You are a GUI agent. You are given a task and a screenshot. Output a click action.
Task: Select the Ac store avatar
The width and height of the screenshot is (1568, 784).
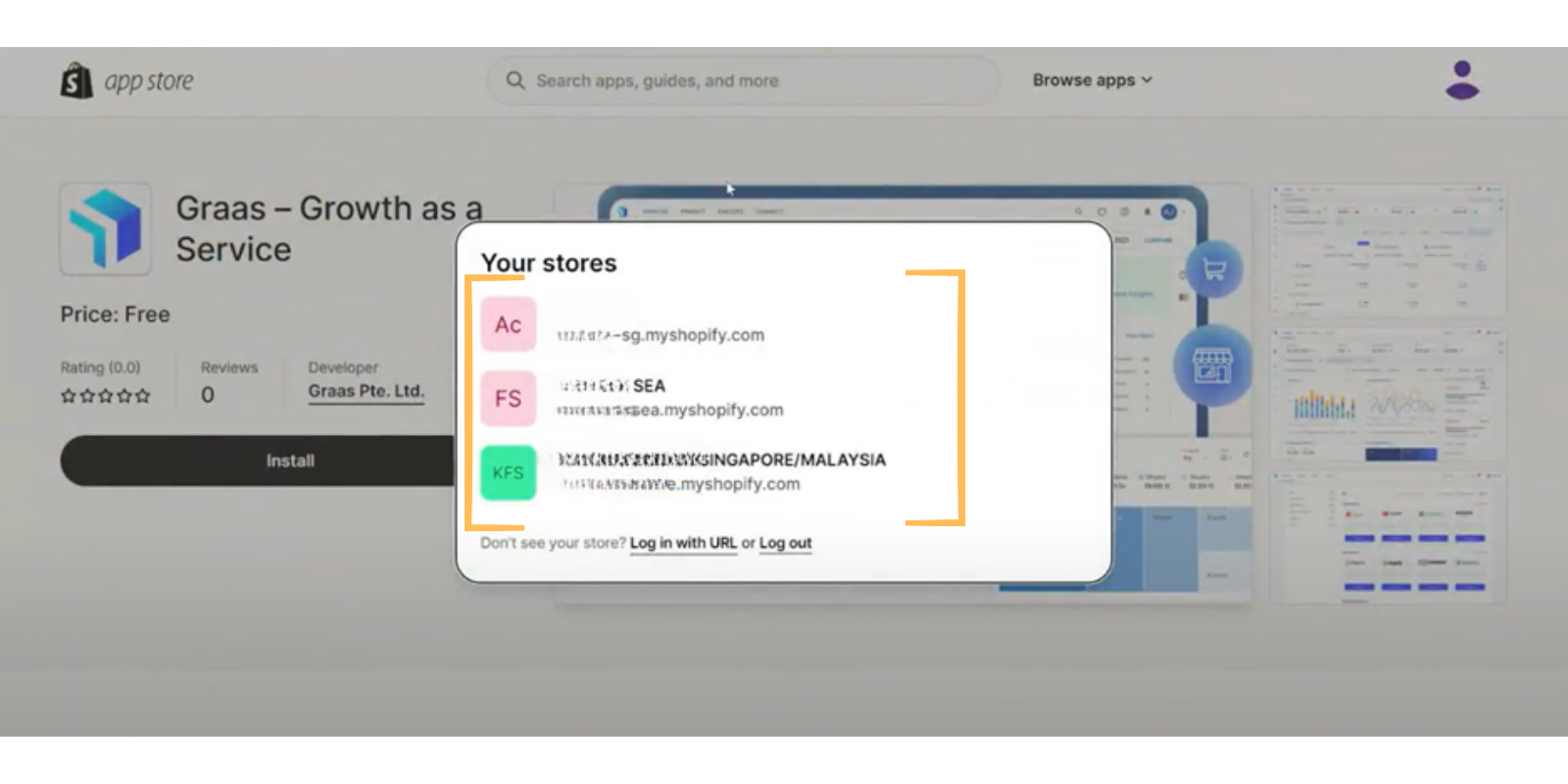(508, 324)
